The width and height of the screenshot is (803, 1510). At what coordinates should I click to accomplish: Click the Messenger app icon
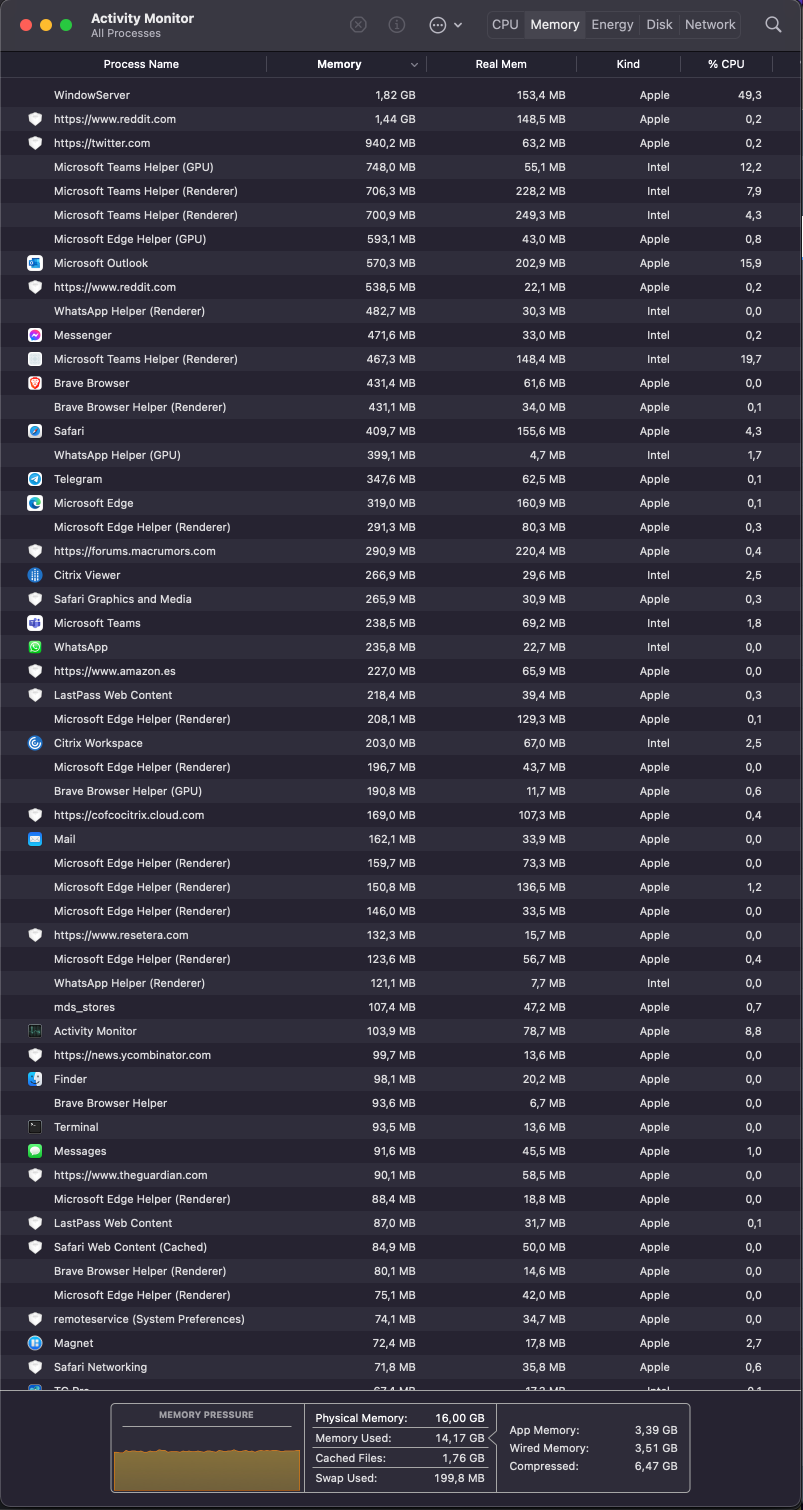35,335
